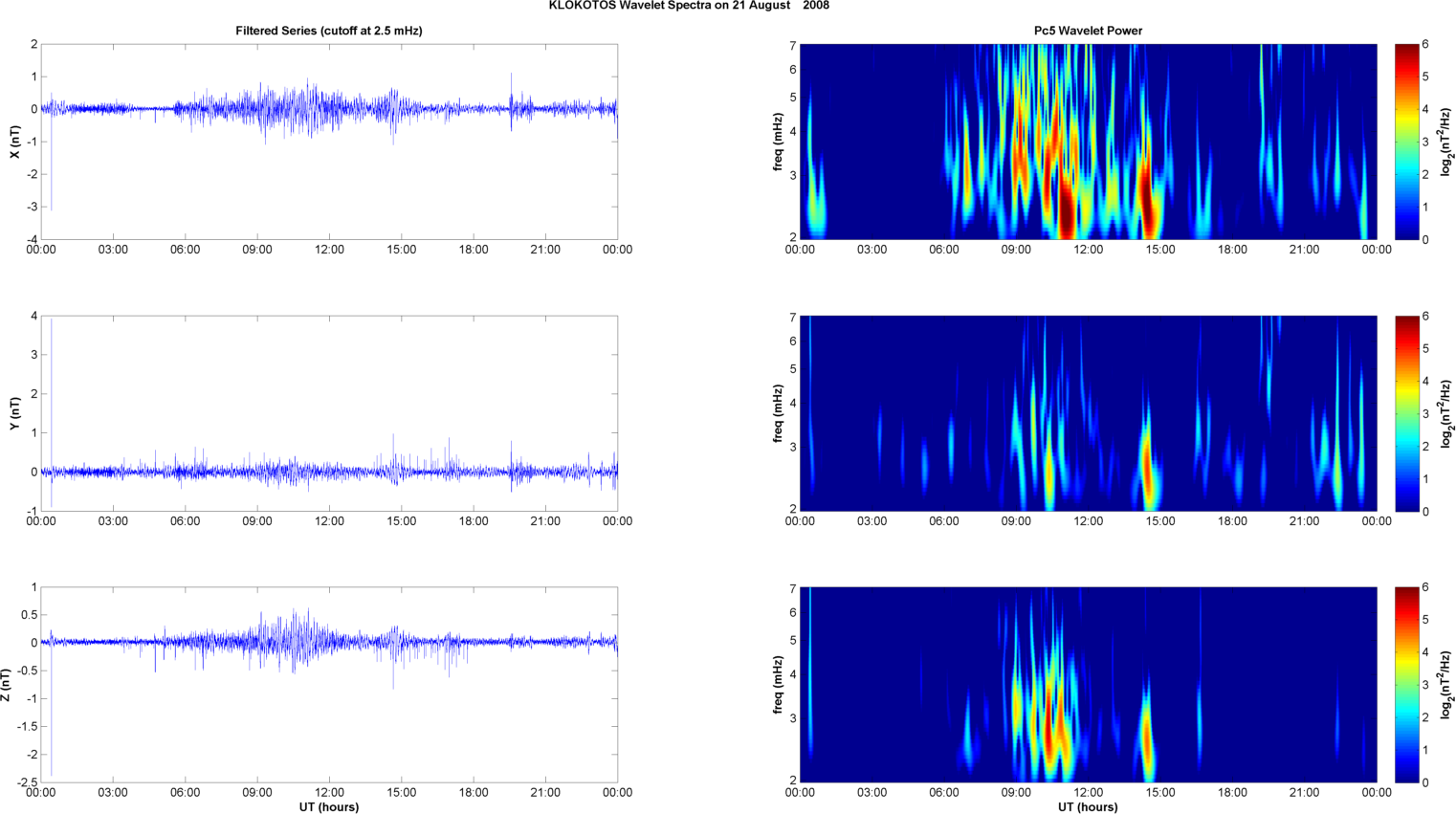
Task: Click the log2(nT²/Hz) label of the Z-component colorbar
Action: [1447, 685]
